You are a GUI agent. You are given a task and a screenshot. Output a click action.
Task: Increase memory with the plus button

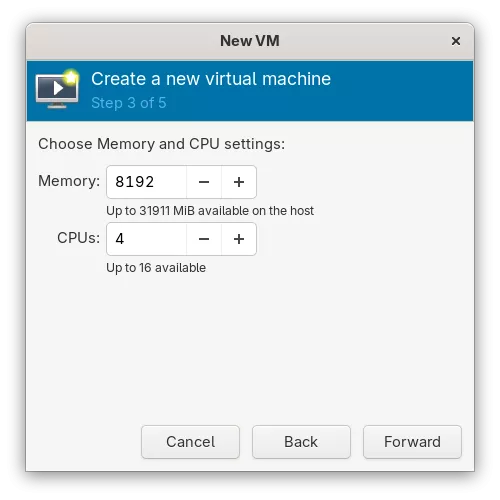[x=239, y=182]
